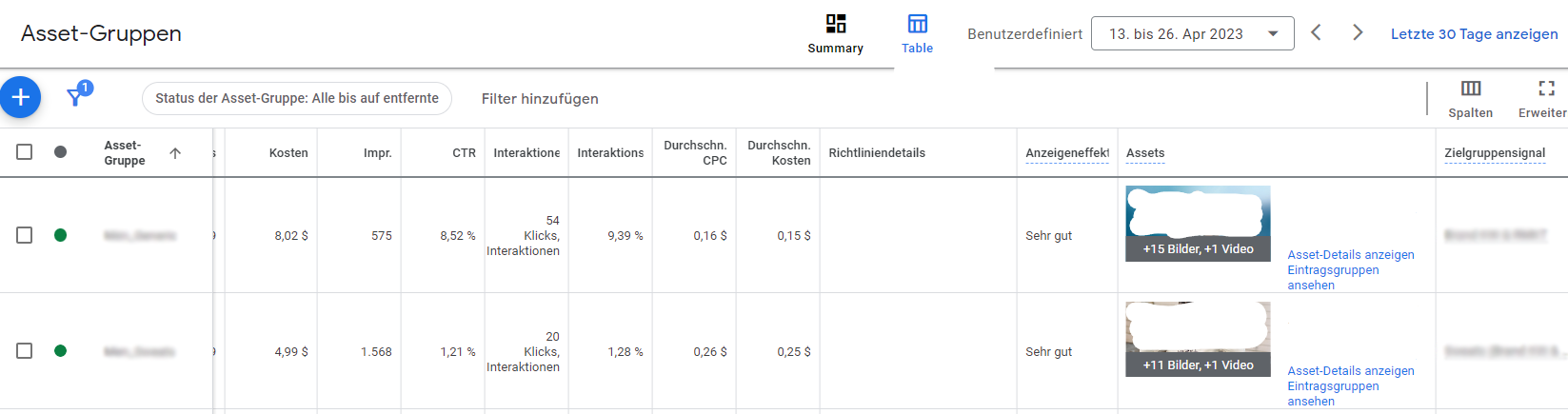1568x414 pixels.
Task: Click the grey status dot in header
Action: pyautogui.click(x=60, y=152)
